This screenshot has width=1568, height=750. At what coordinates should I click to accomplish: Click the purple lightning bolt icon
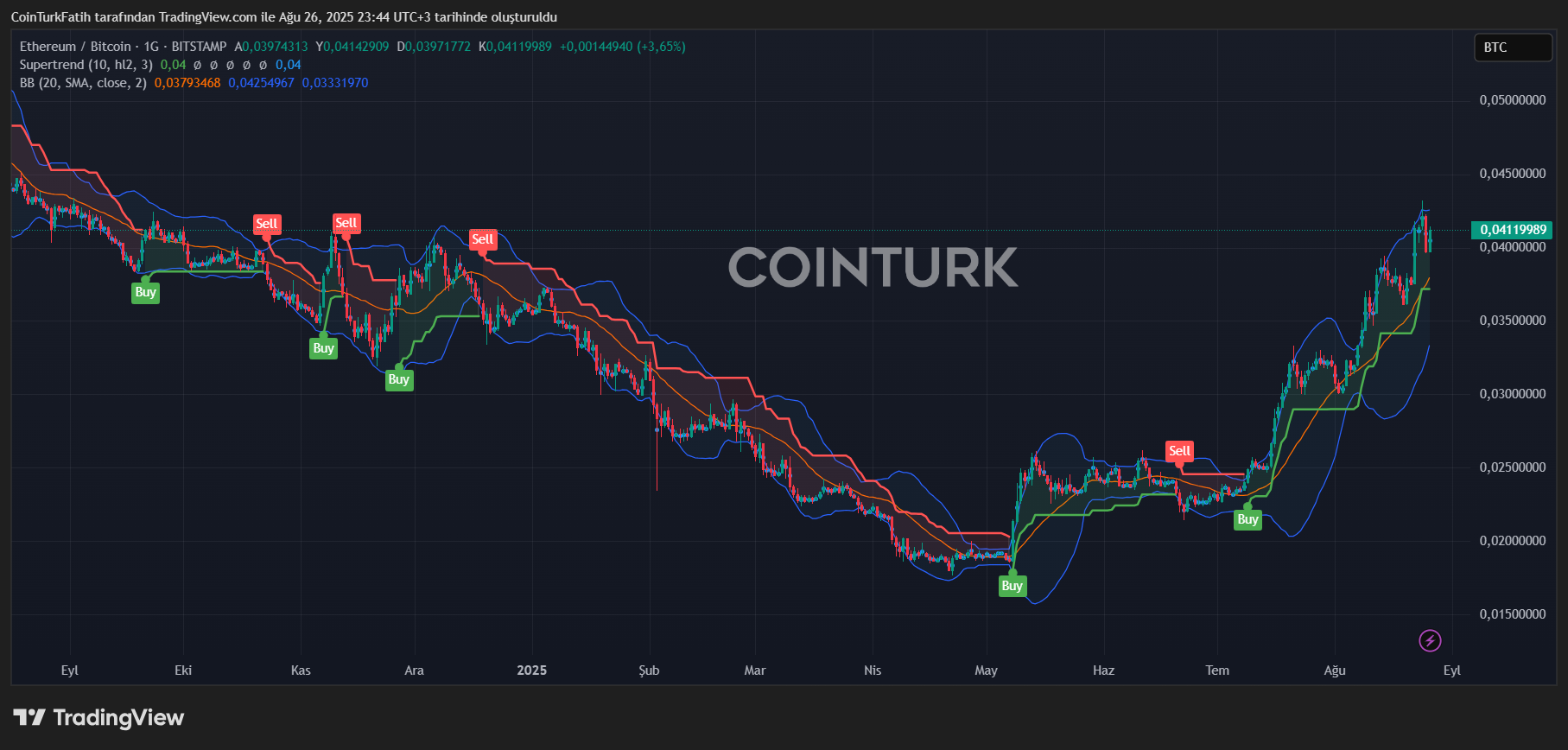tap(1430, 640)
